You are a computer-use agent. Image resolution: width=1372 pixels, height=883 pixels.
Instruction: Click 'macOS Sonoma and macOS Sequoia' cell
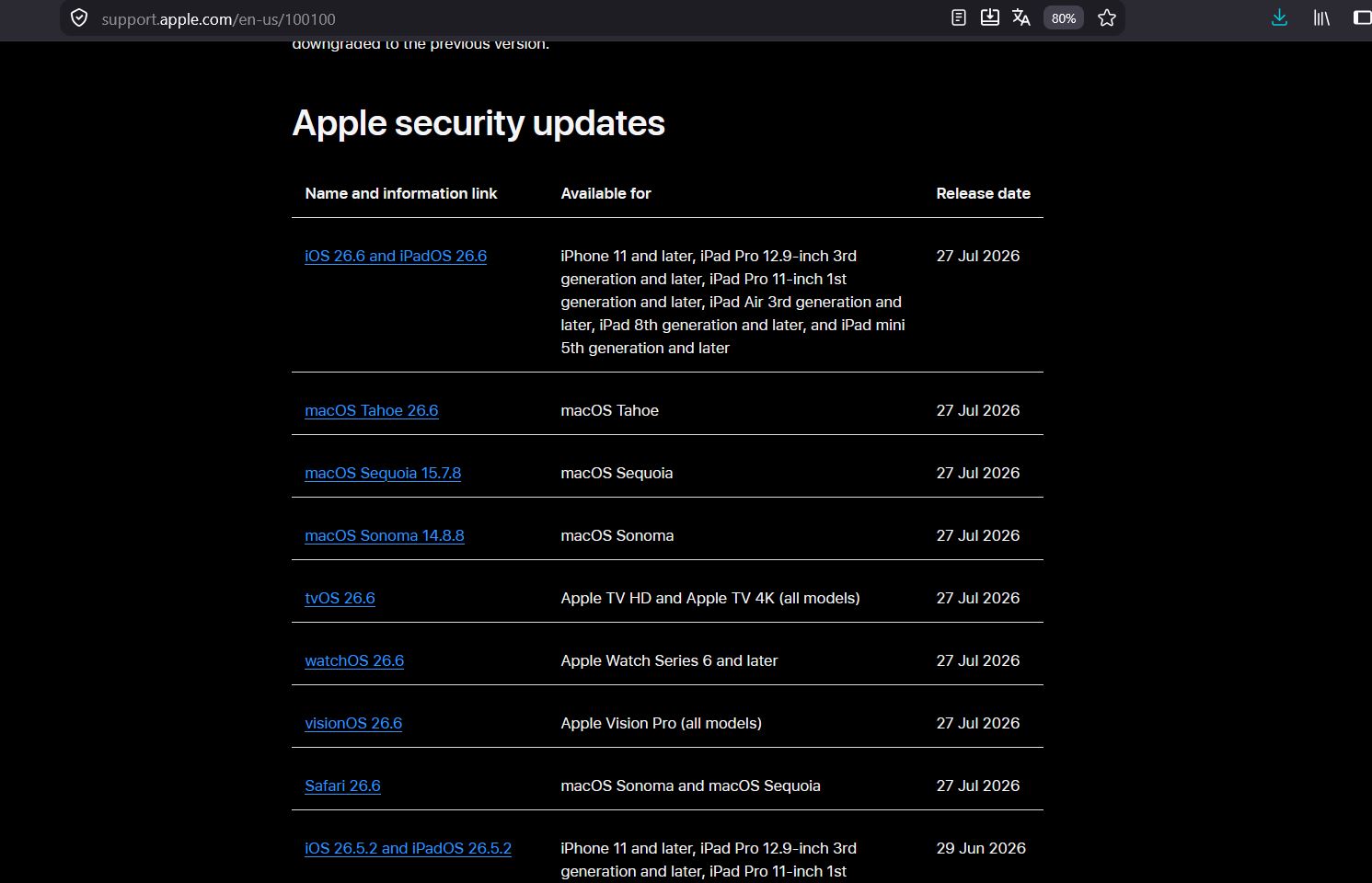click(x=690, y=786)
